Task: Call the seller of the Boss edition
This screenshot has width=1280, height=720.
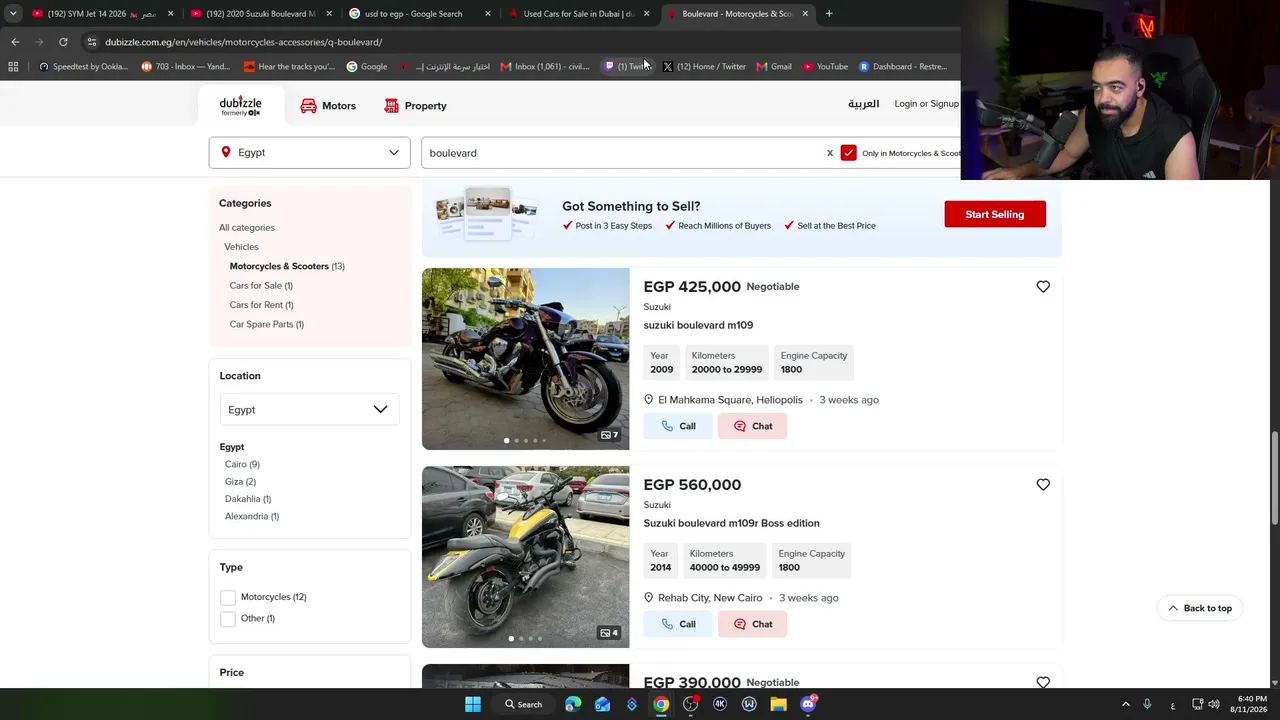Action: [677, 624]
